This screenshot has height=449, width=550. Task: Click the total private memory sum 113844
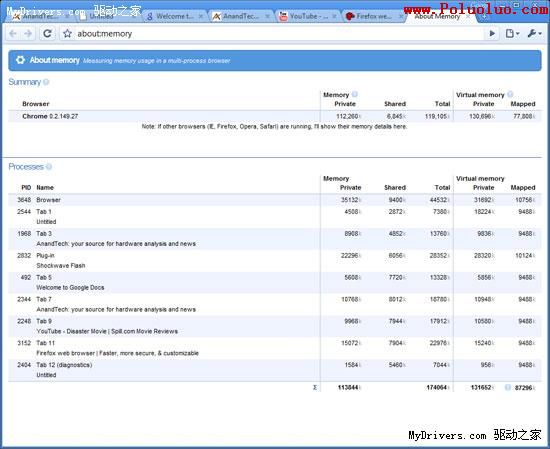(349, 388)
